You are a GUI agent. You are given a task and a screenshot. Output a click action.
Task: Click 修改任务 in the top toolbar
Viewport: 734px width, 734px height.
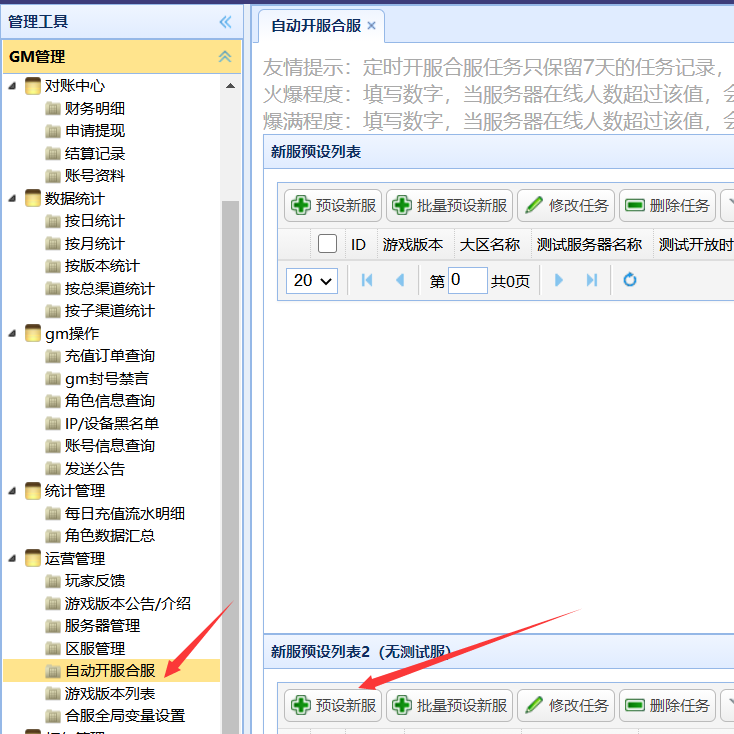click(x=566, y=206)
